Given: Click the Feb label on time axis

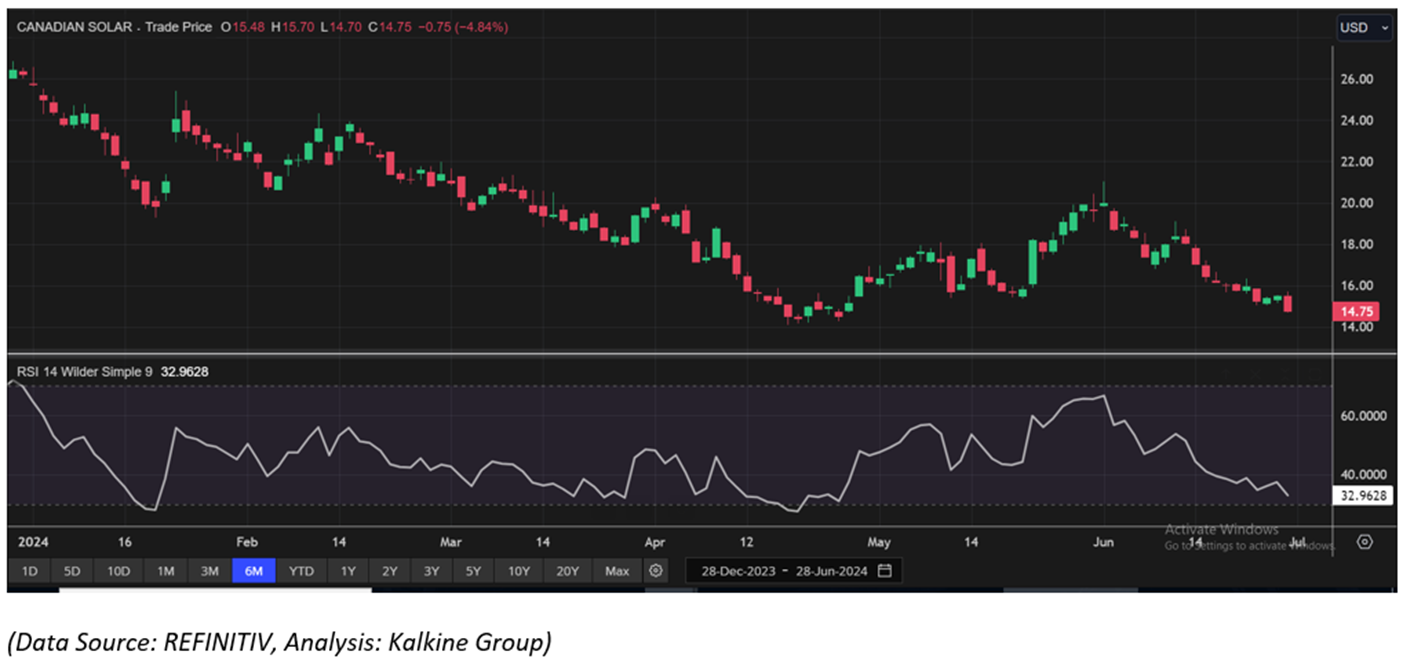Looking at the screenshot, I should 247,542.
